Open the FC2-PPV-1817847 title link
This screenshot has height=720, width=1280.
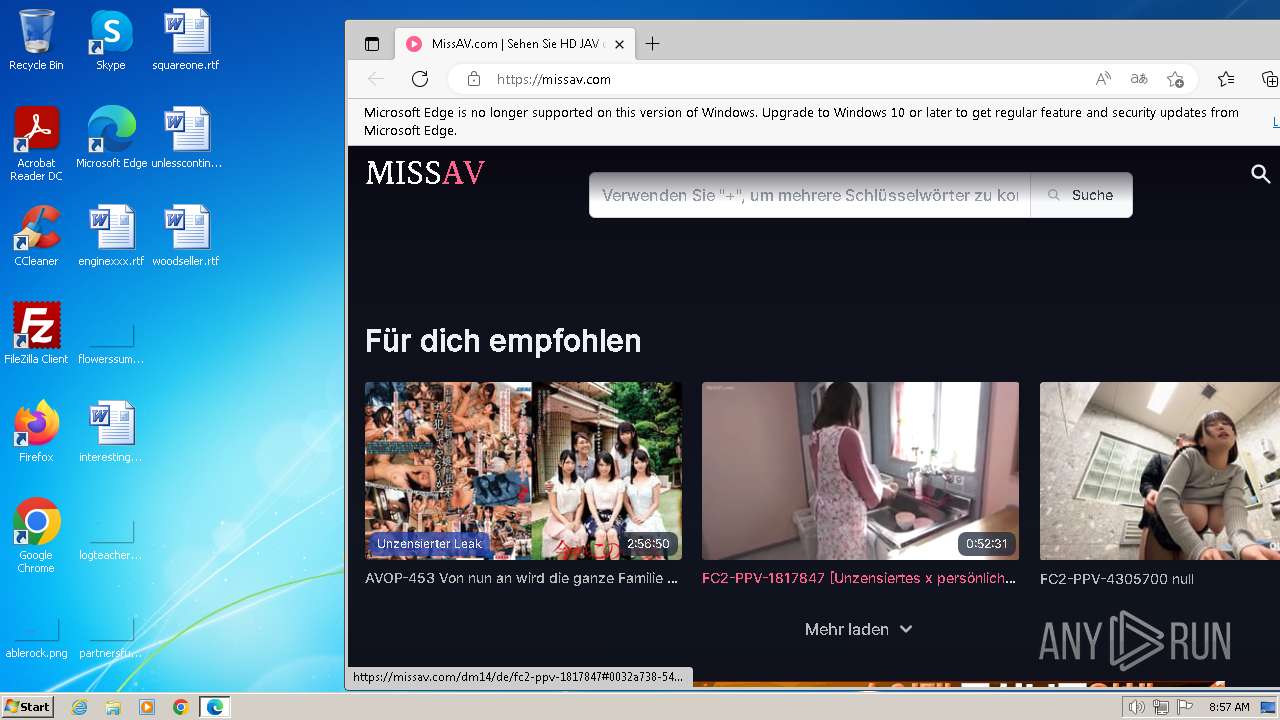tap(859, 578)
